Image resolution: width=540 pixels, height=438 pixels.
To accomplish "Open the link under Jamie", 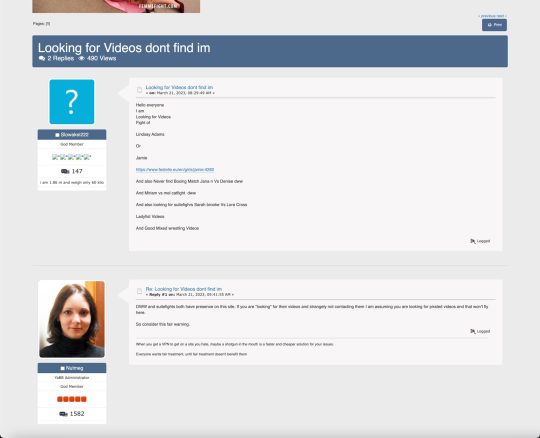I will tap(175, 170).
